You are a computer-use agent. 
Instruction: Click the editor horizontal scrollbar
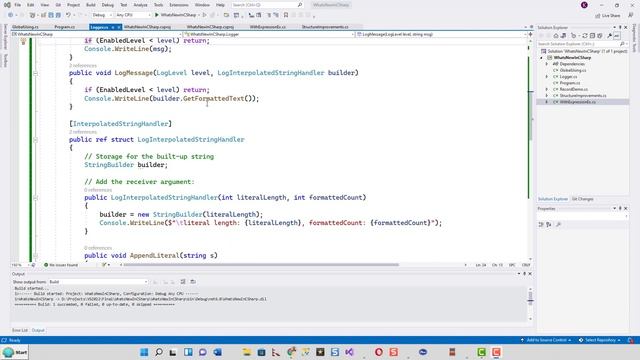click(x=261, y=265)
